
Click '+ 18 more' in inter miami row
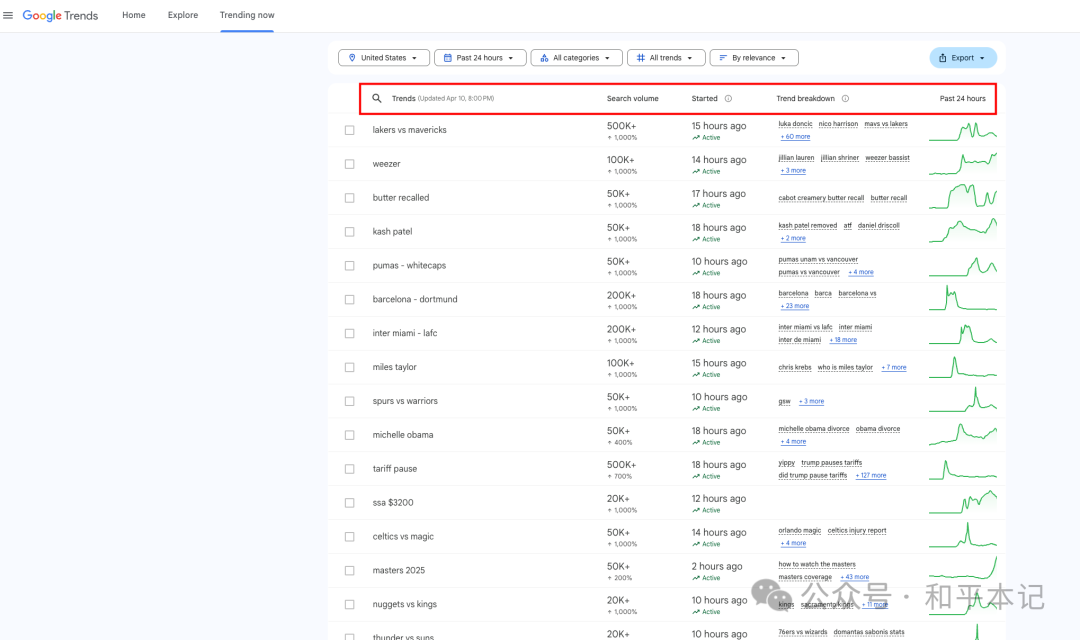click(843, 340)
